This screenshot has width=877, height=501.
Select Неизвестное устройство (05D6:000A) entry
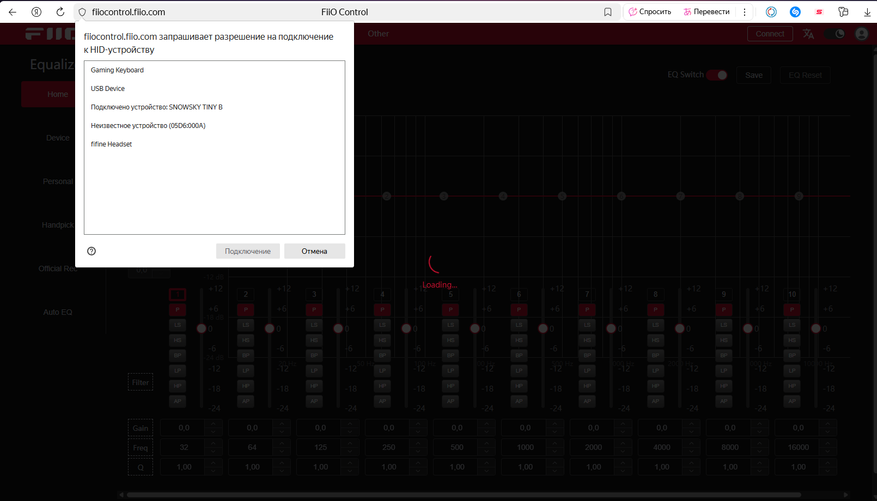pos(214,125)
